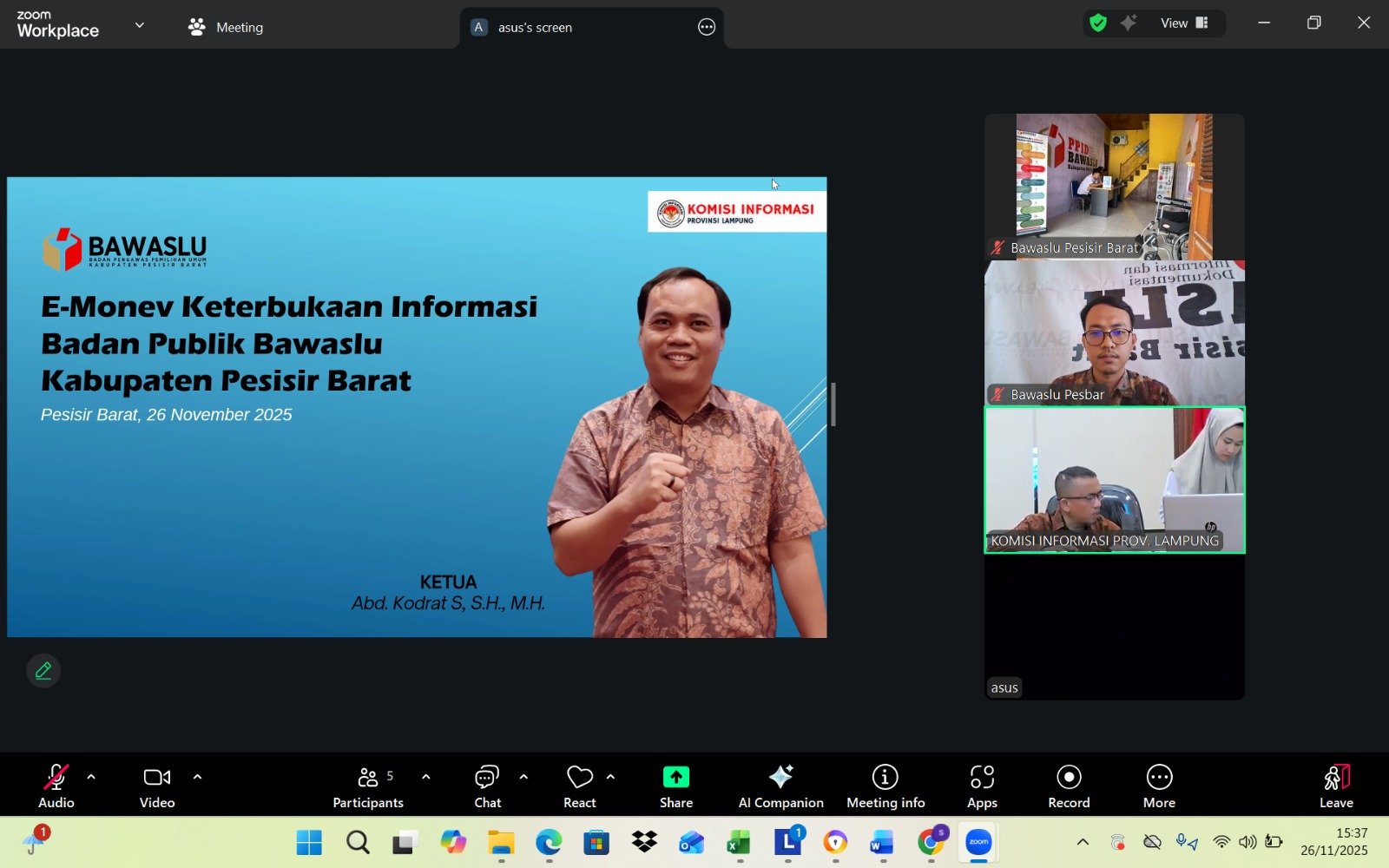This screenshot has height=868, width=1389.
Task: Open the Chat panel
Action: (487, 786)
